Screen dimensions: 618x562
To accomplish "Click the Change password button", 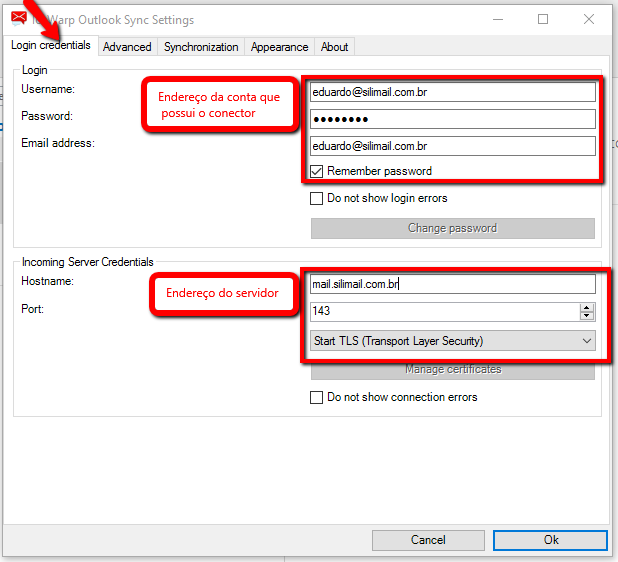I will [x=452, y=228].
